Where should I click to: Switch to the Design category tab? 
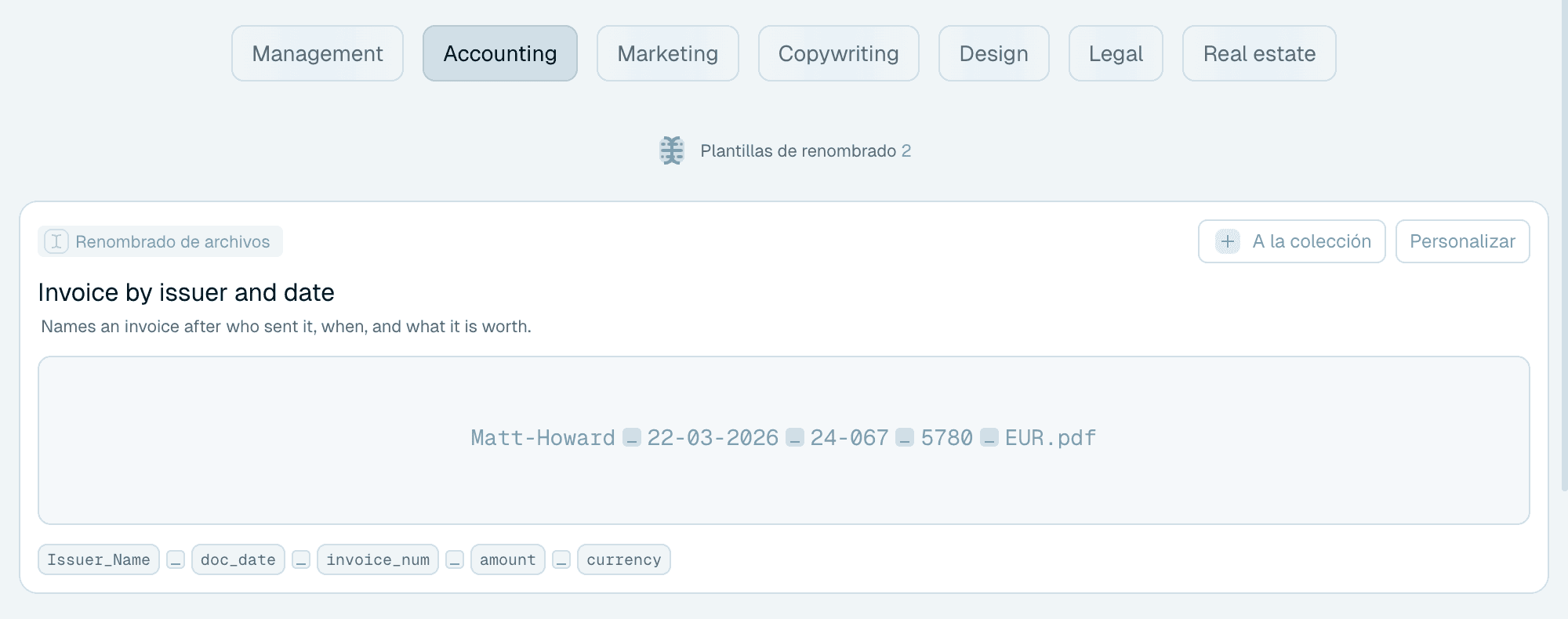(x=994, y=53)
